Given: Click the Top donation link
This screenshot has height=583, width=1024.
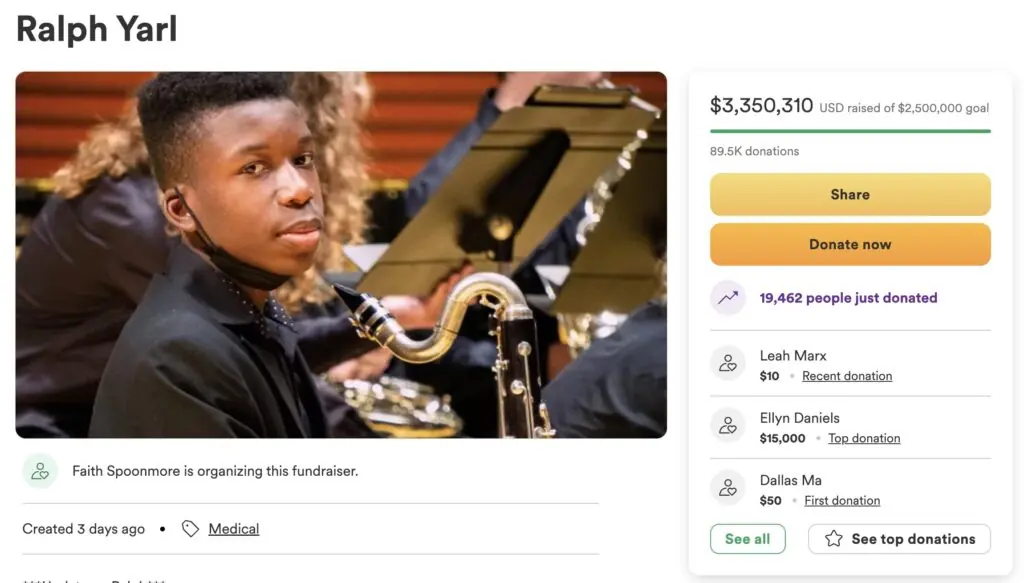Looking at the screenshot, I should (863, 438).
